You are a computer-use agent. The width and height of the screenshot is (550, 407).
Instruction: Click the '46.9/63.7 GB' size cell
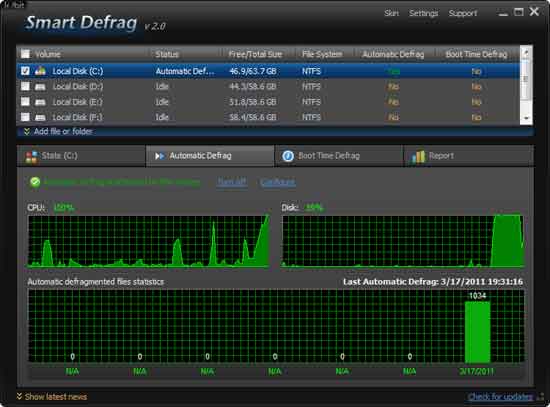[x=253, y=71]
